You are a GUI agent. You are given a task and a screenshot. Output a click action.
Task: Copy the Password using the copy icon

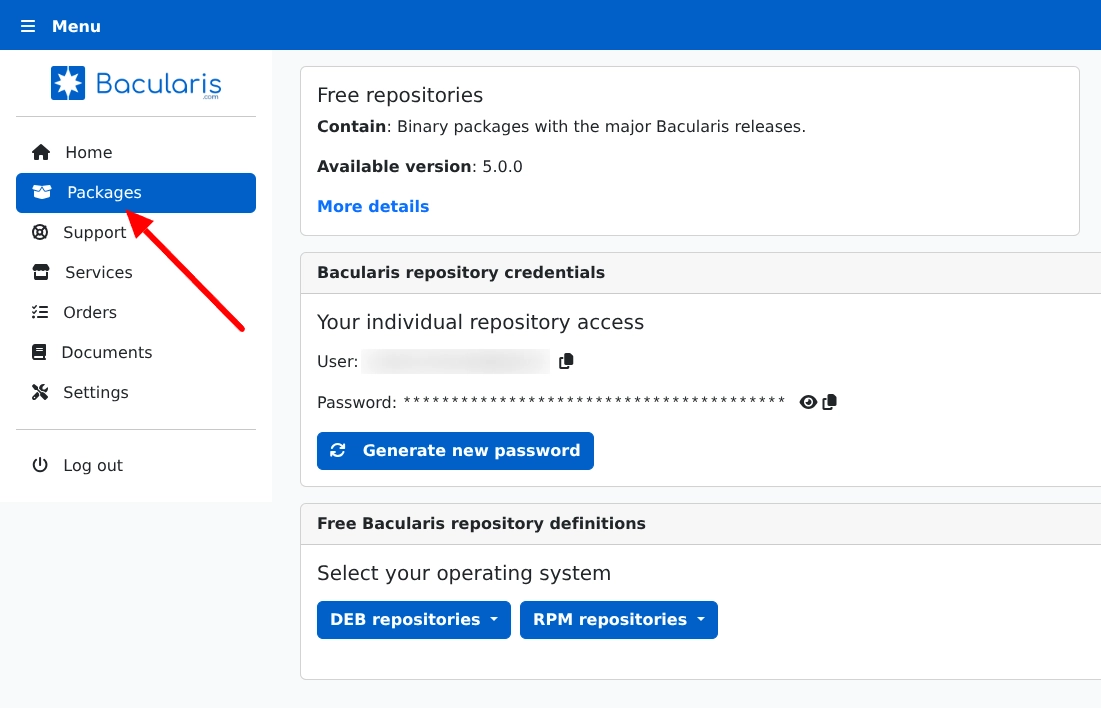(x=828, y=402)
